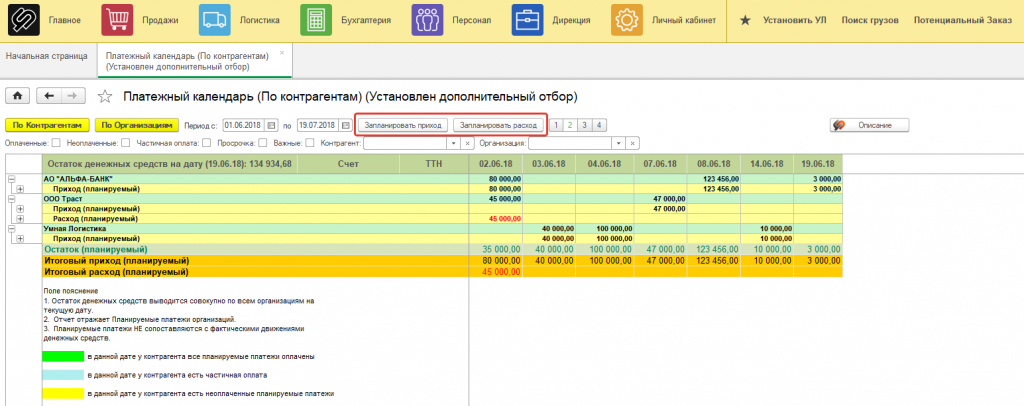The image size is (1024, 406).
Task: Open the Главное section logo
Action: click(x=24, y=20)
